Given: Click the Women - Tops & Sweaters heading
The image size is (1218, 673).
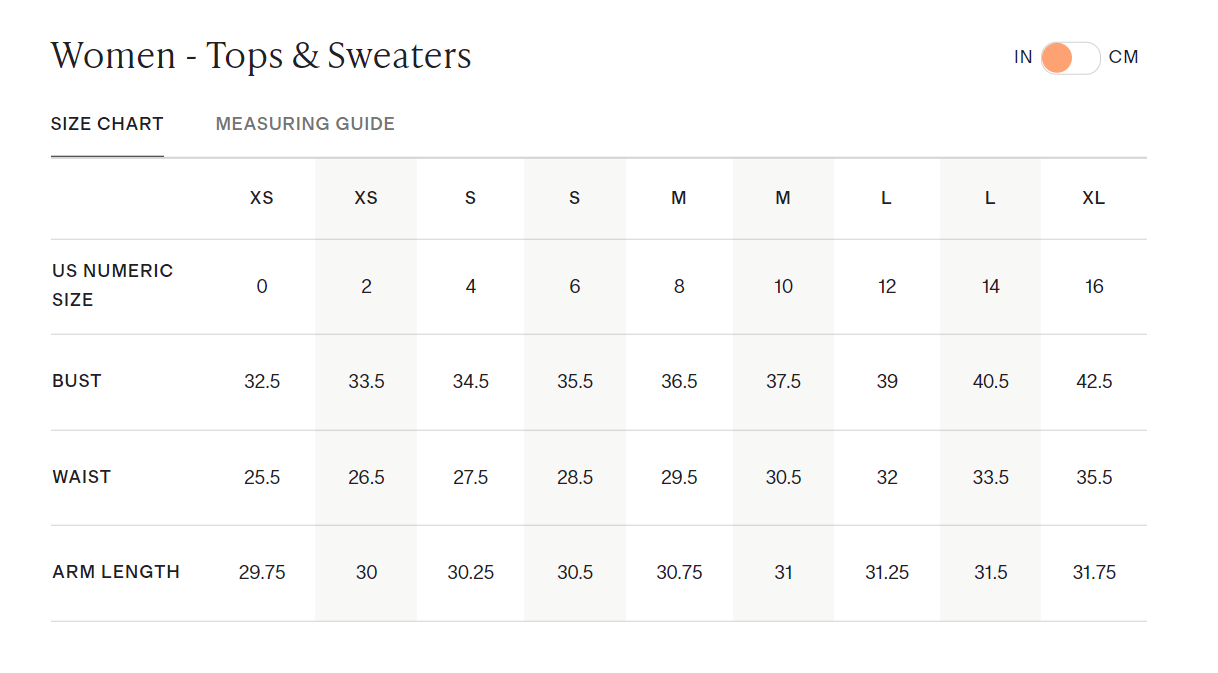Looking at the screenshot, I should (261, 56).
